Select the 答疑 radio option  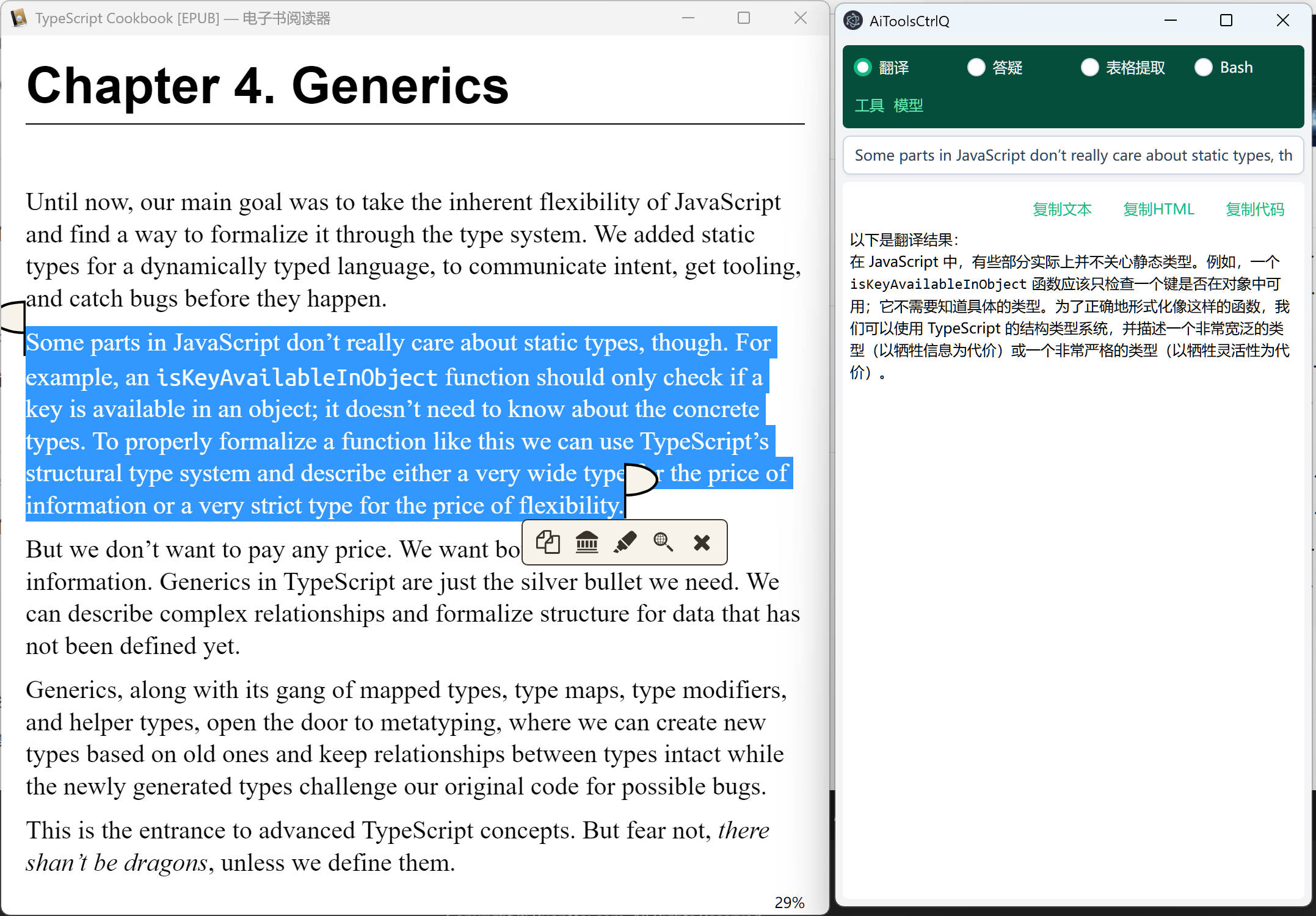click(x=976, y=67)
